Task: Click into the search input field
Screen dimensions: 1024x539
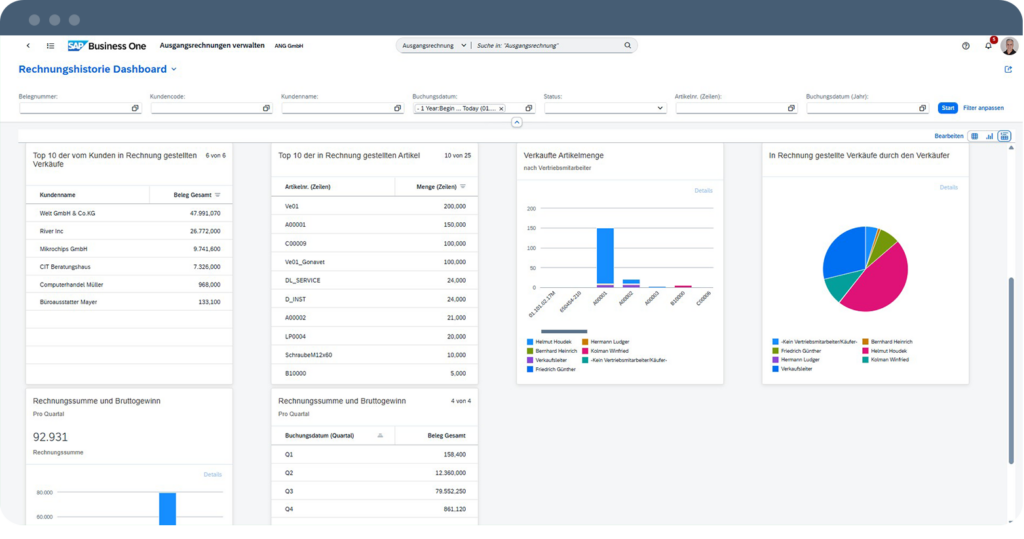Action: pos(547,46)
